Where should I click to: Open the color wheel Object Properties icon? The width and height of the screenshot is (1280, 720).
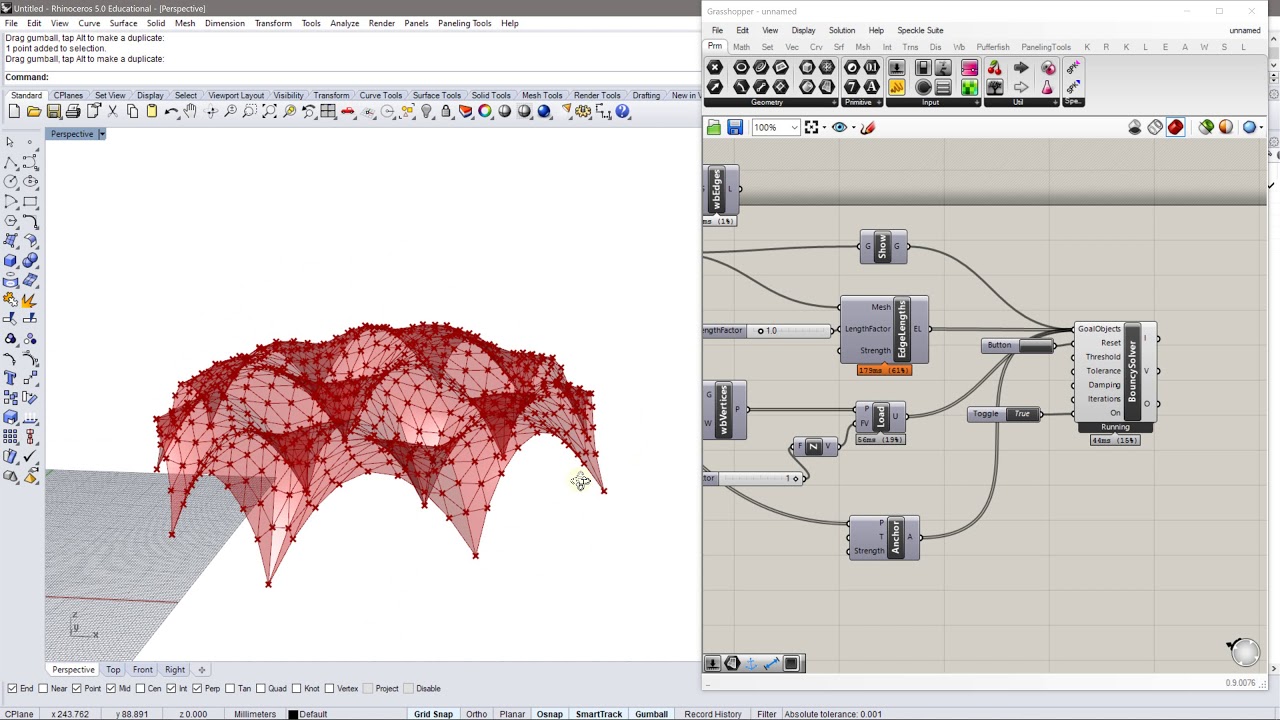(485, 112)
